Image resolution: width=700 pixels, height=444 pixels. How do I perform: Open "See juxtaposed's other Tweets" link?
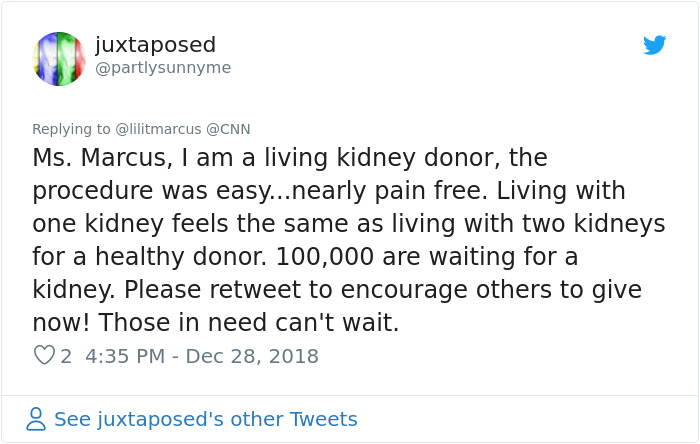(x=205, y=419)
